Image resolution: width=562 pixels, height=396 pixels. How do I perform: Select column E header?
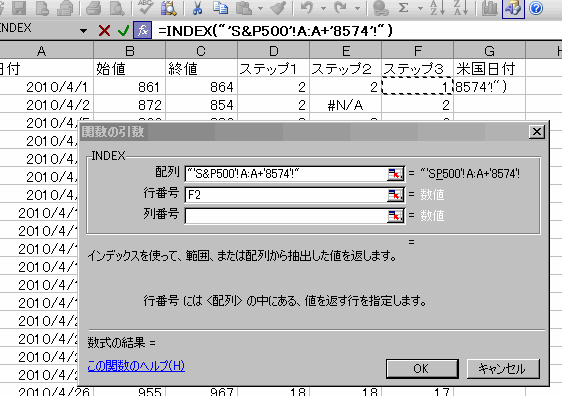pyautogui.click(x=346, y=51)
